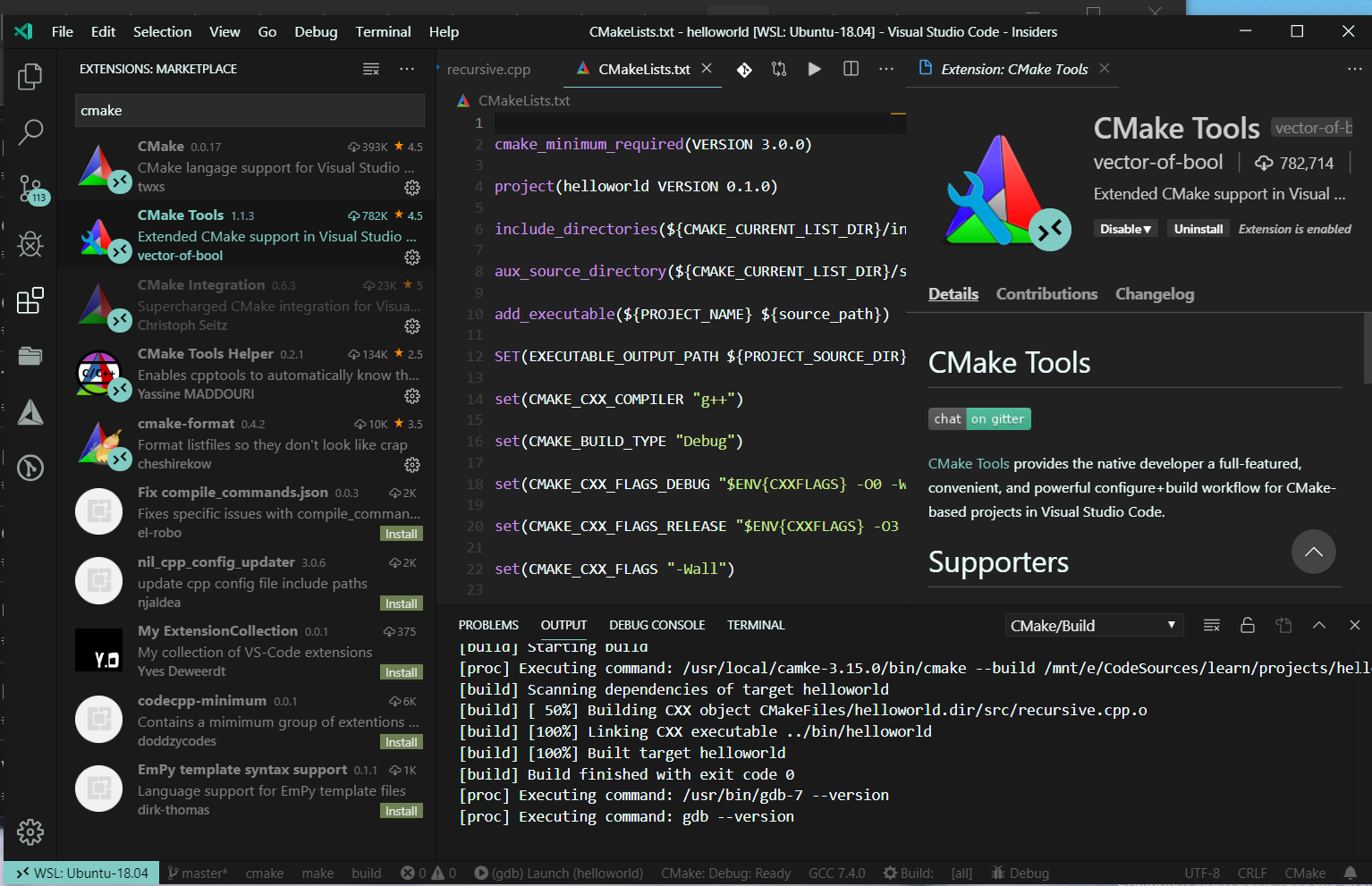Change the CRLF line ending setting
The width and height of the screenshot is (1372, 886).
coord(1251,873)
